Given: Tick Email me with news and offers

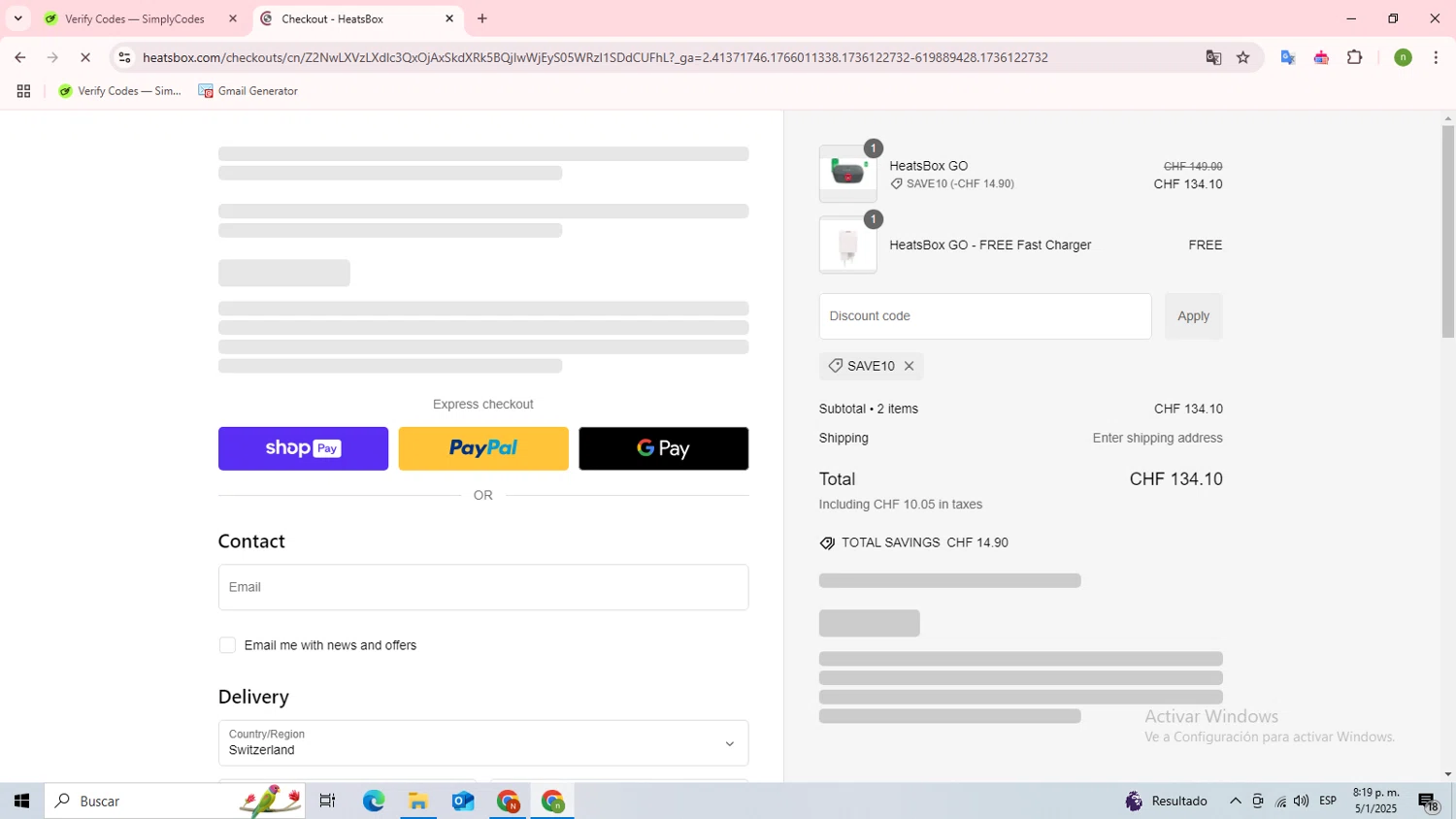Looking at the screenshot, I should pos(227,645).
